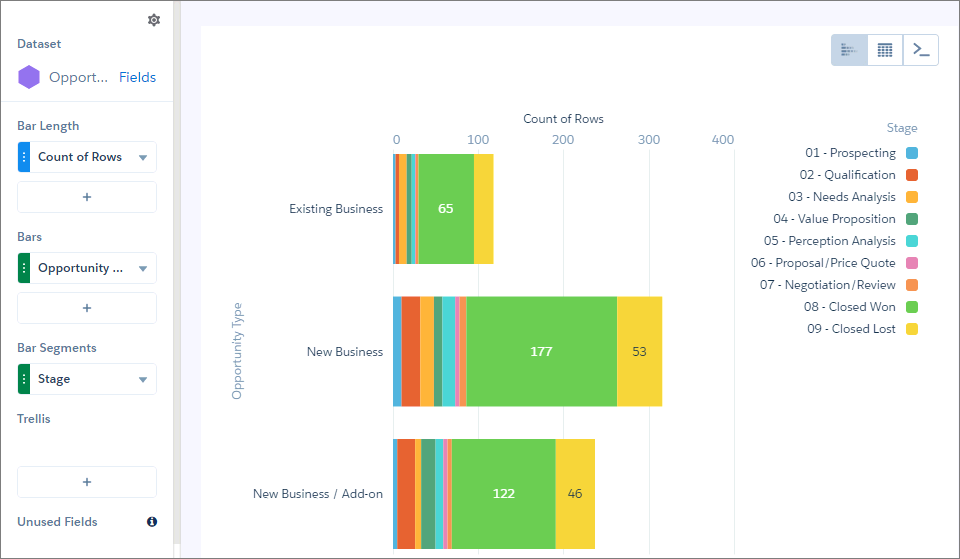Select the Existing Business Closed Won segment 65
This screenshot has width=960, height=559.
click(x=446, y=209)
